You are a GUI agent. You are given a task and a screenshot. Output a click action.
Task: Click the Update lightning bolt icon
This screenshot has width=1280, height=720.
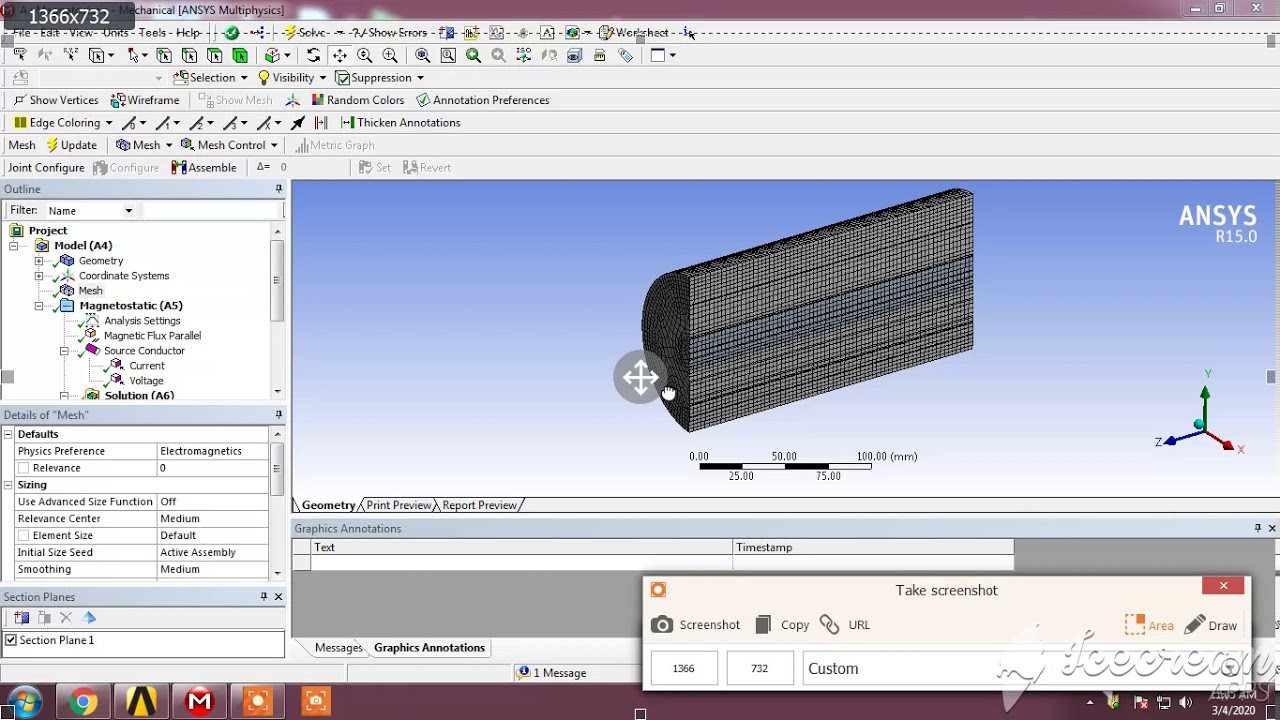(x=52, y=145)
